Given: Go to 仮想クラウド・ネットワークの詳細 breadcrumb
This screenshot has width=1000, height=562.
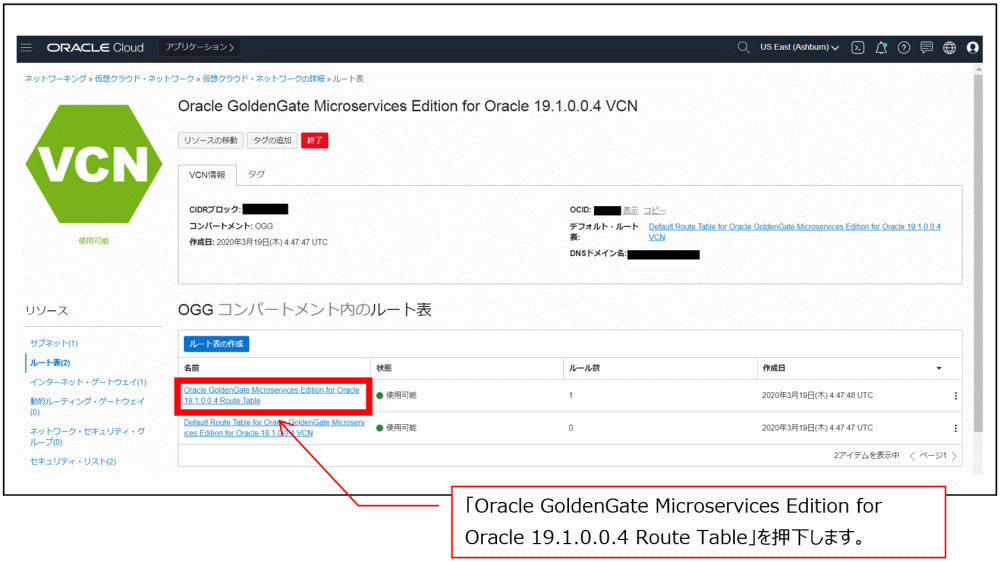Looking at the screenshot, I should pos(263,78).
